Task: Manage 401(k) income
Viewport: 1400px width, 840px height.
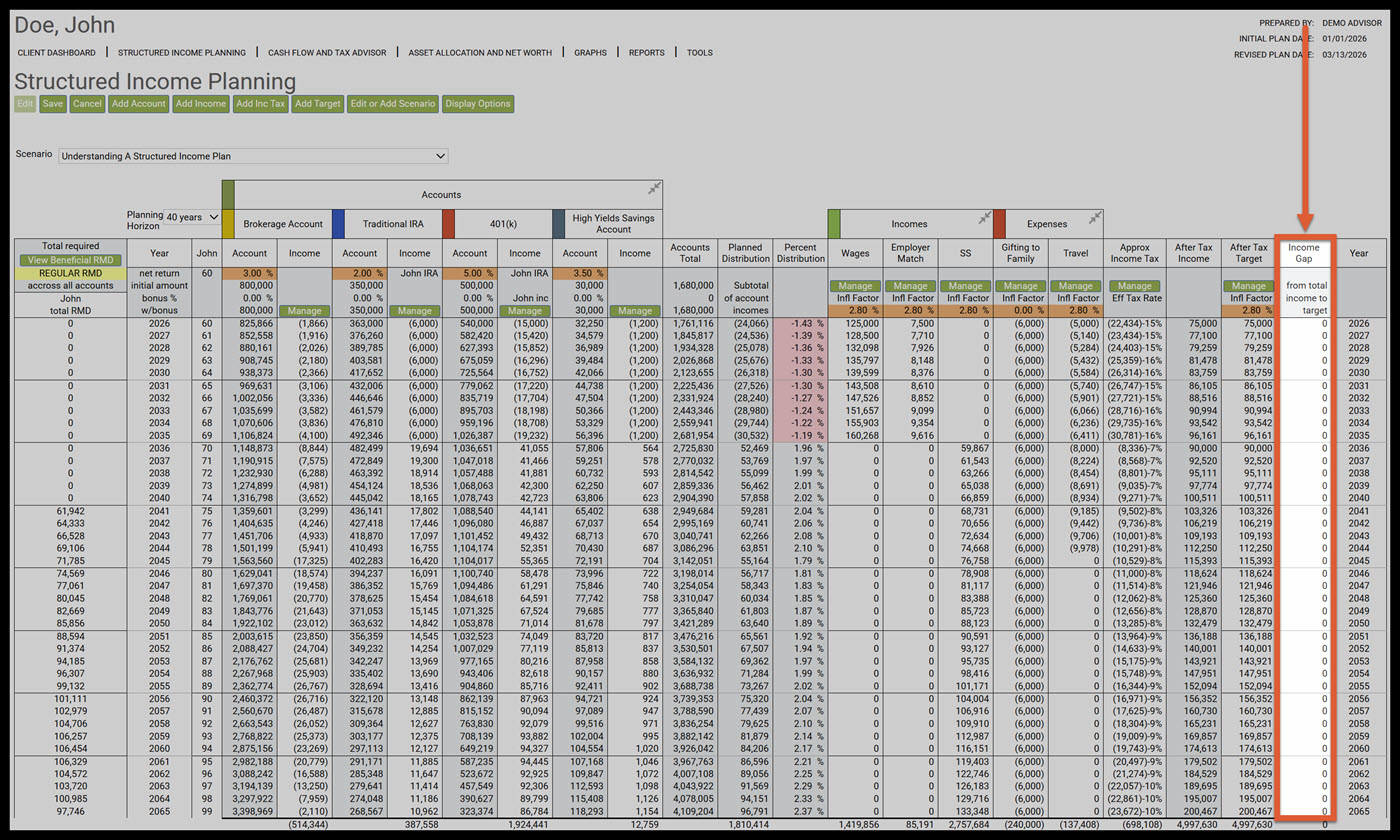Action: tap(524, 311)
